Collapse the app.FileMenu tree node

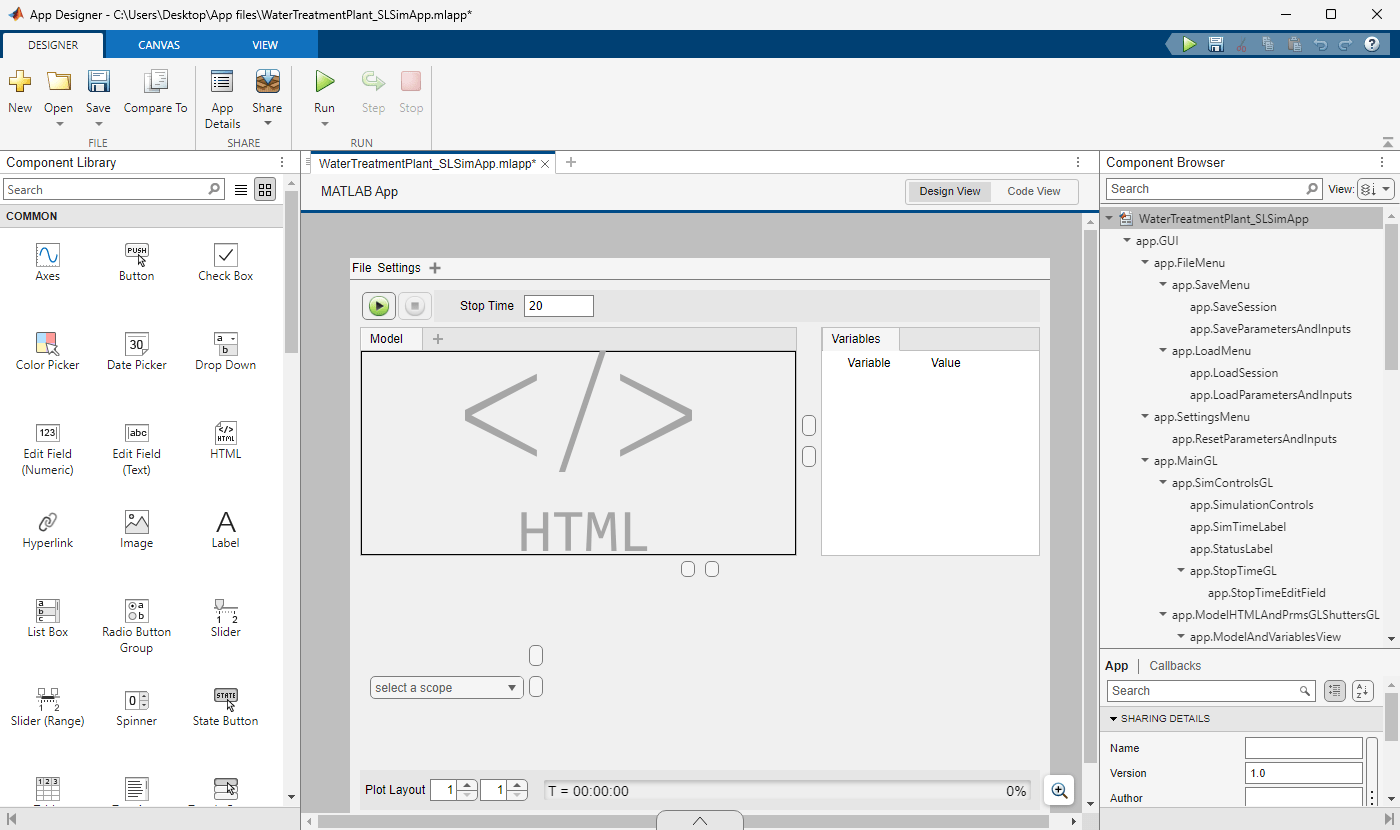1145,263
